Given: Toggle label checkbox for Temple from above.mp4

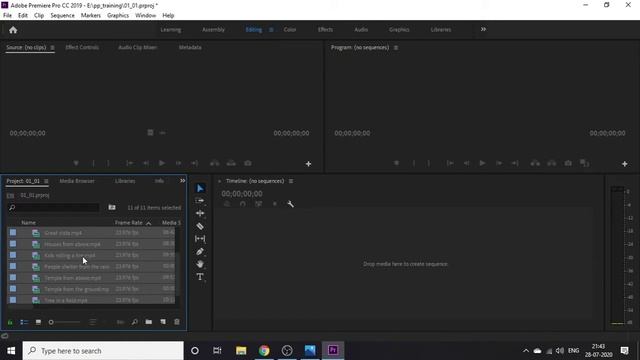Looking at the screenshot, I should pyautogui.click(x=13, y=278).
